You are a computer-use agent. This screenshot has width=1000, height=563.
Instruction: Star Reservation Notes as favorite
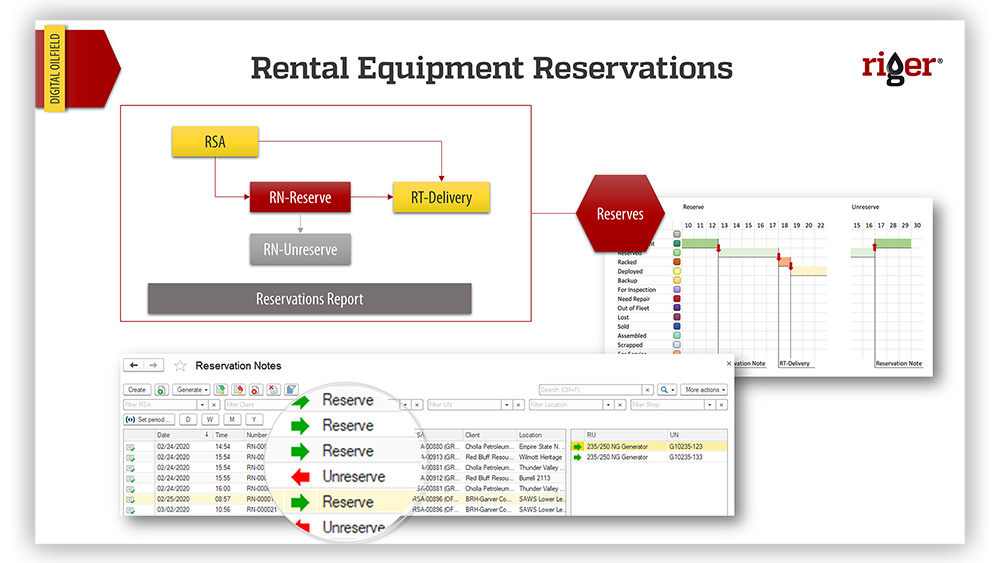pyautogui.click(x=180, y=366)
